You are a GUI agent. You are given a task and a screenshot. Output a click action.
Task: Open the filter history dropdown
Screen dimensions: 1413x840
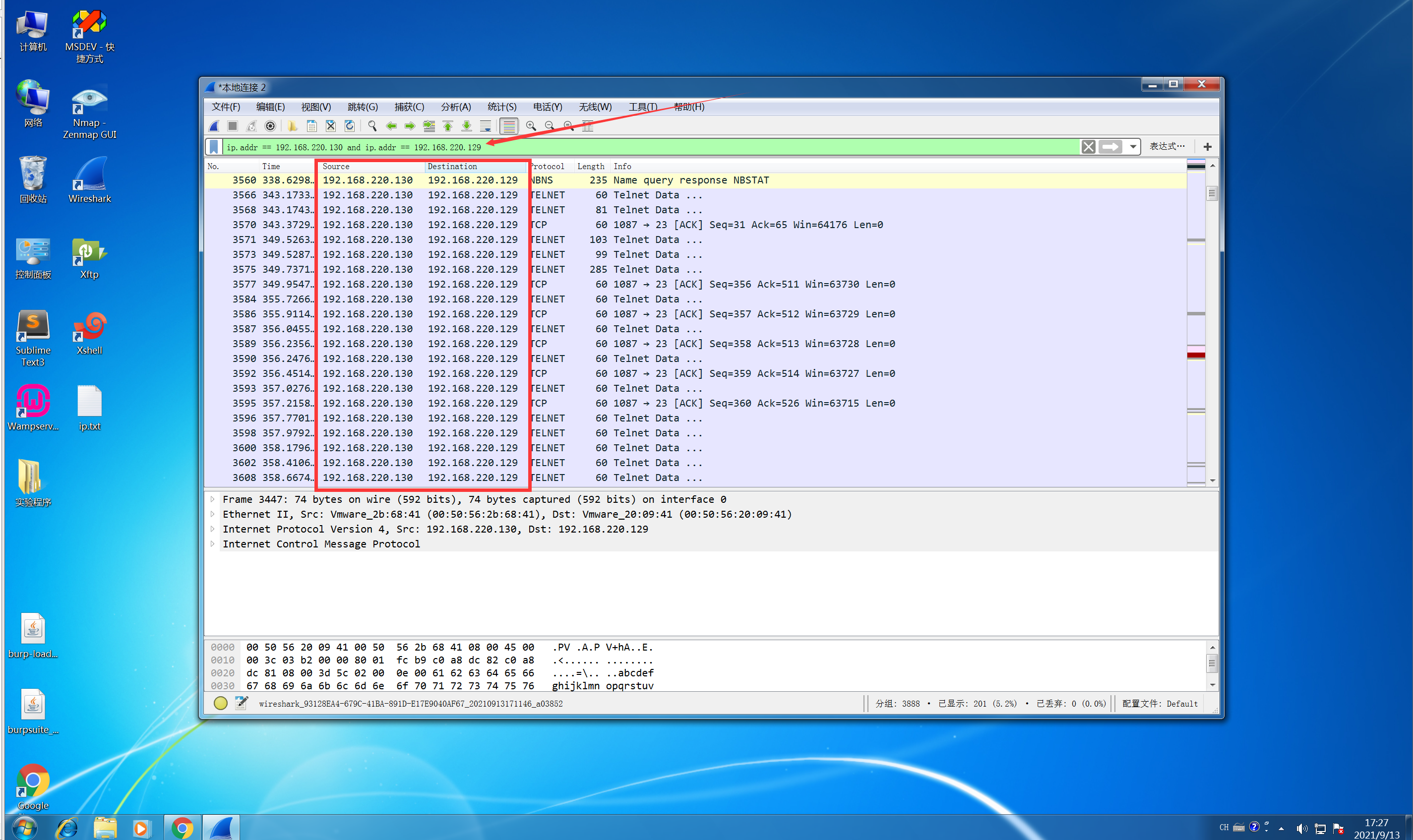pos(1133,147)
